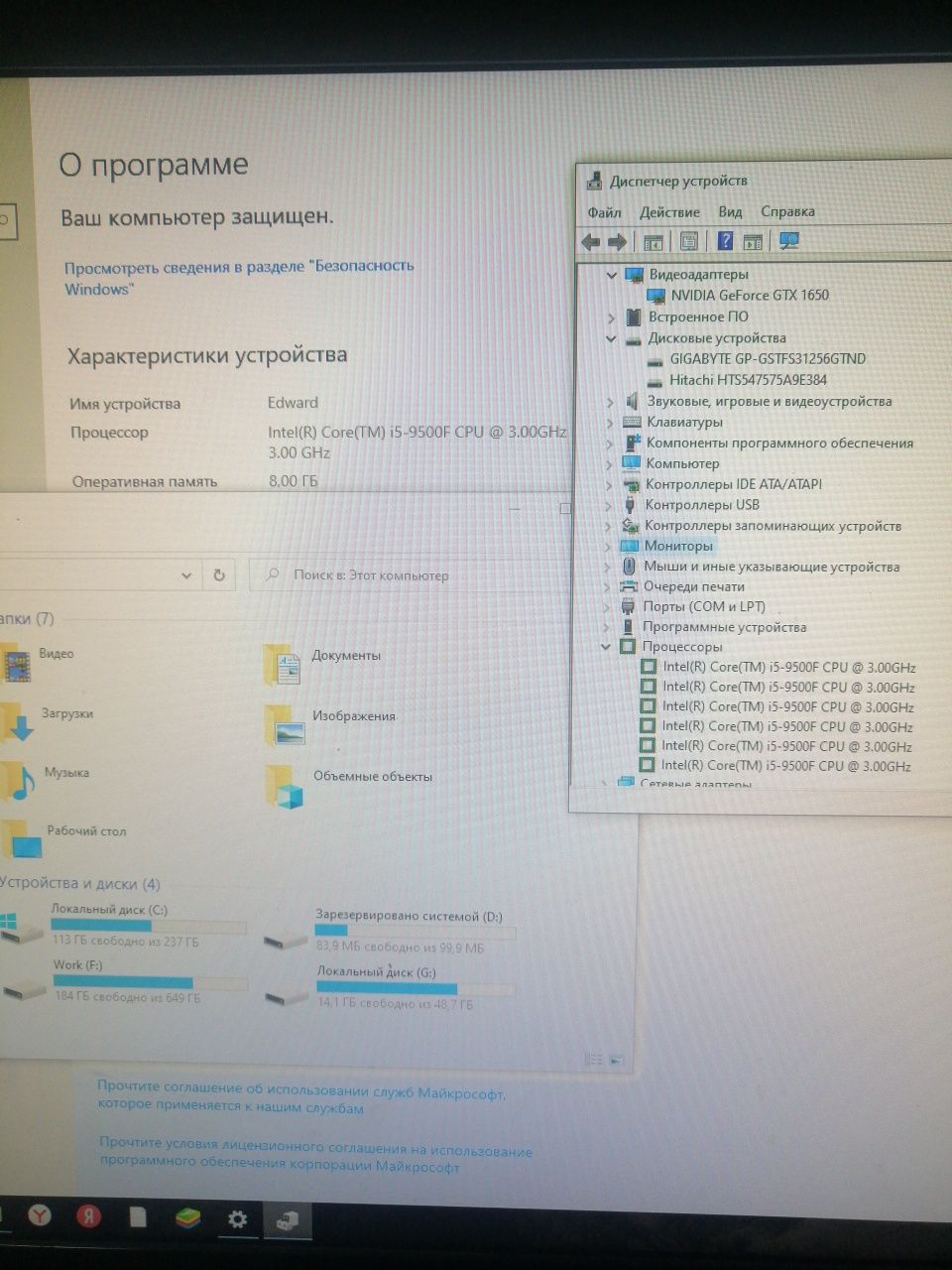Image resolution: width=952 pixels, height=1270 pixels.
Task: Expand Звуковые, игровые и видеоустройства
Action: (610, 402)
